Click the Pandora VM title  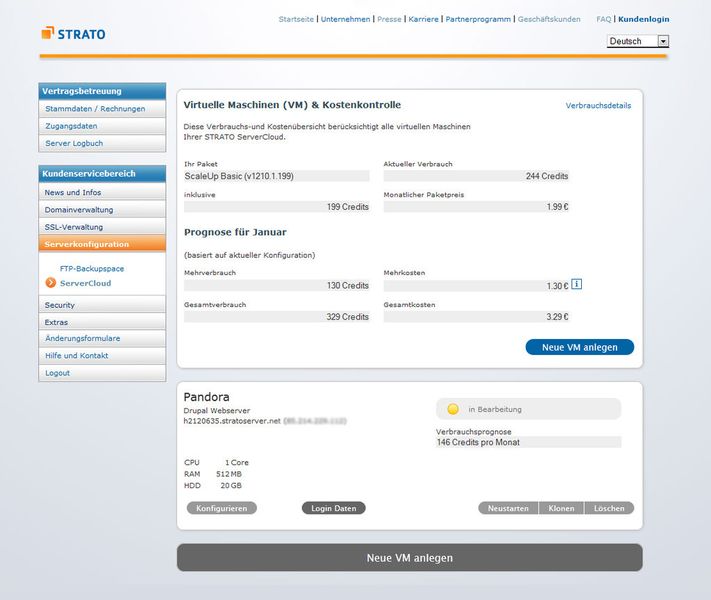coord(206,397)
